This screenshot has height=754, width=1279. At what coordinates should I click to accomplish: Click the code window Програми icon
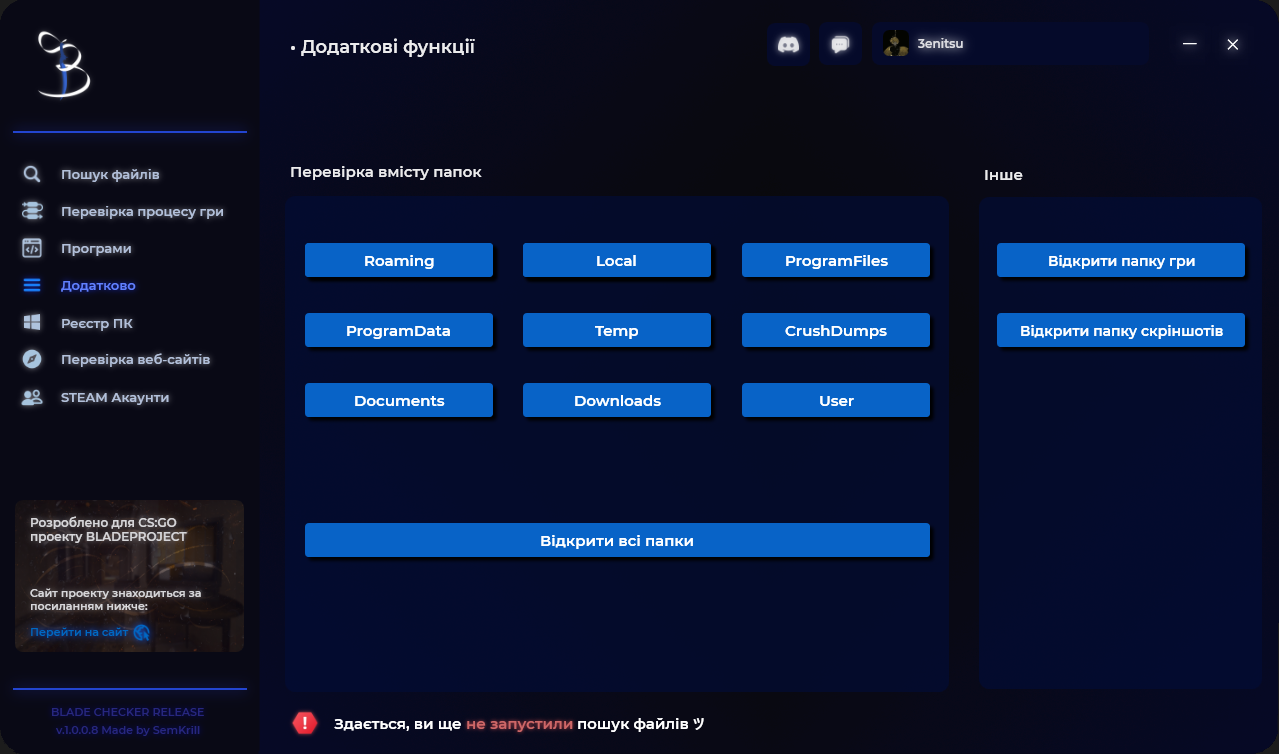click(32, 248)
